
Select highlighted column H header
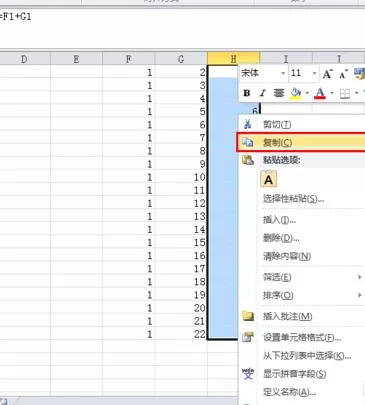(233, 59)
